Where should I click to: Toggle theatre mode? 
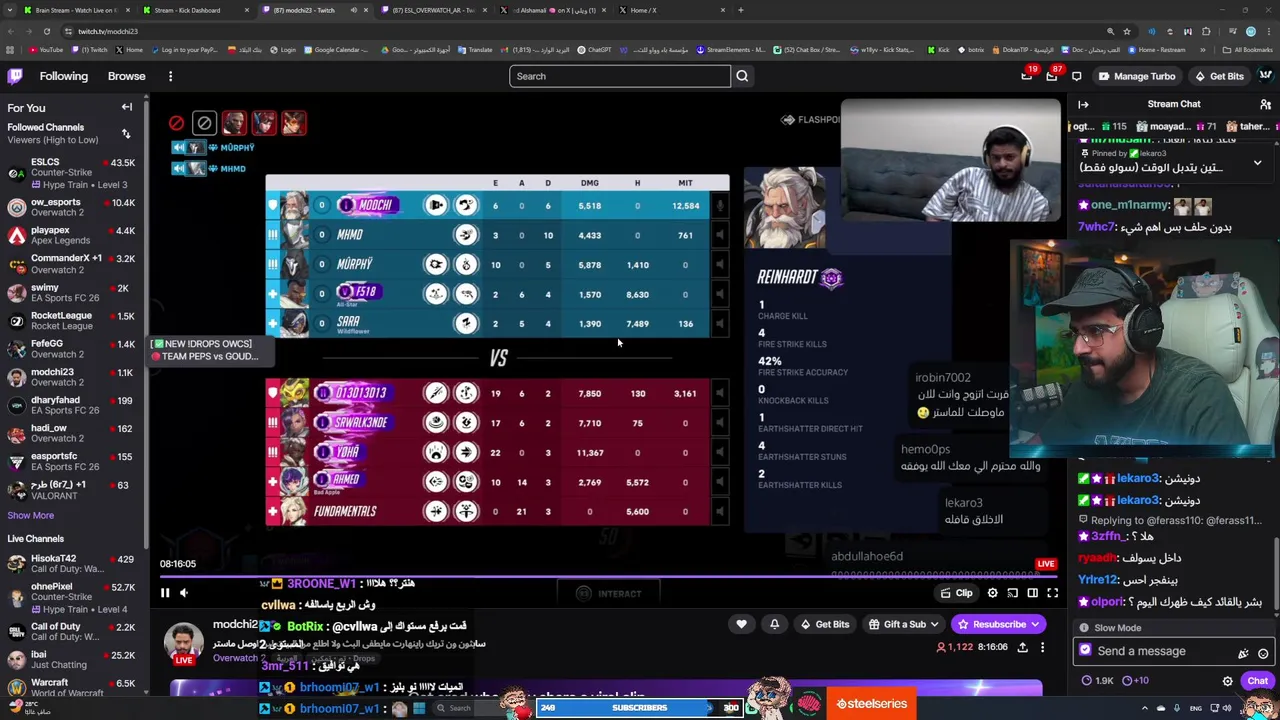1032,593
